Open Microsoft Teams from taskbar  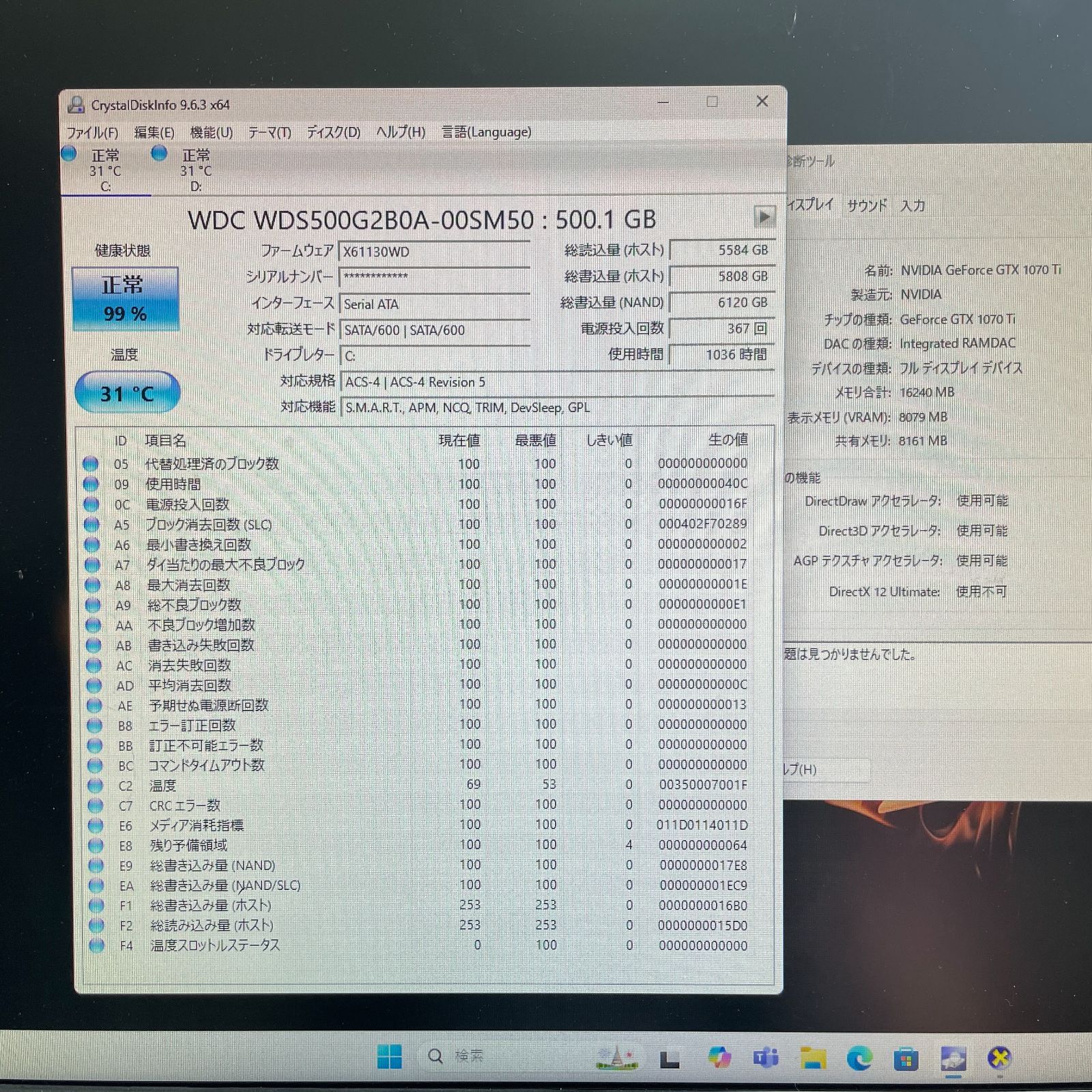point(766,1059)
